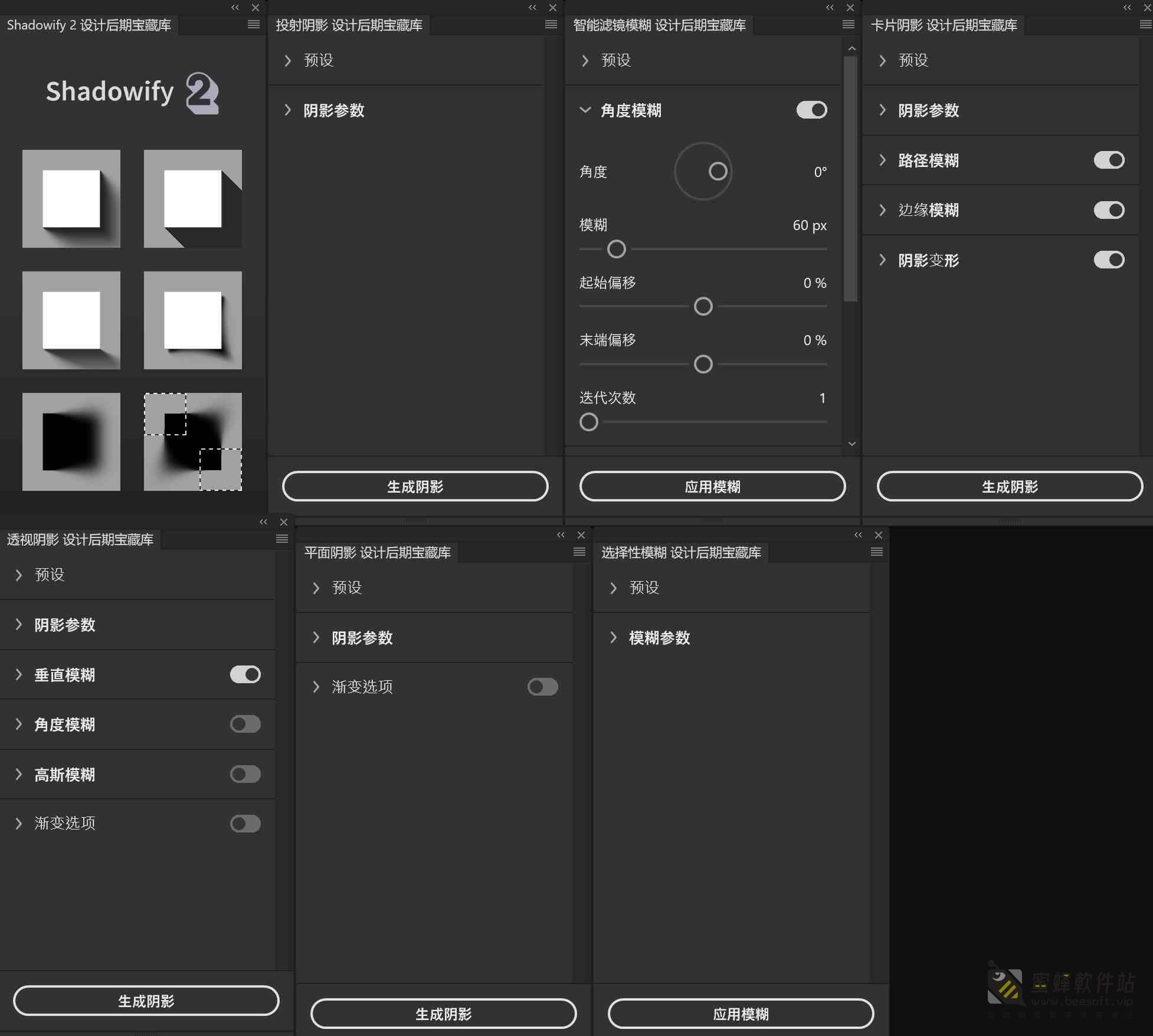The height and width of the screenshot is (1036, 1153).
Task: Click the 末端偏移 slider handle
Action: (x=703, y=364)
